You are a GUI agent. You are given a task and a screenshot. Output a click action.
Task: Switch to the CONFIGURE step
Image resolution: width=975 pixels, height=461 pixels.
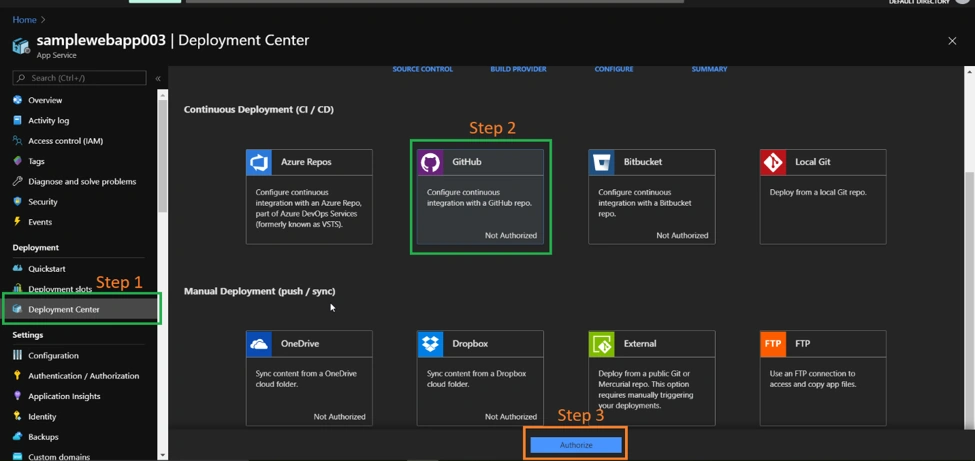[x=614, y=69]
